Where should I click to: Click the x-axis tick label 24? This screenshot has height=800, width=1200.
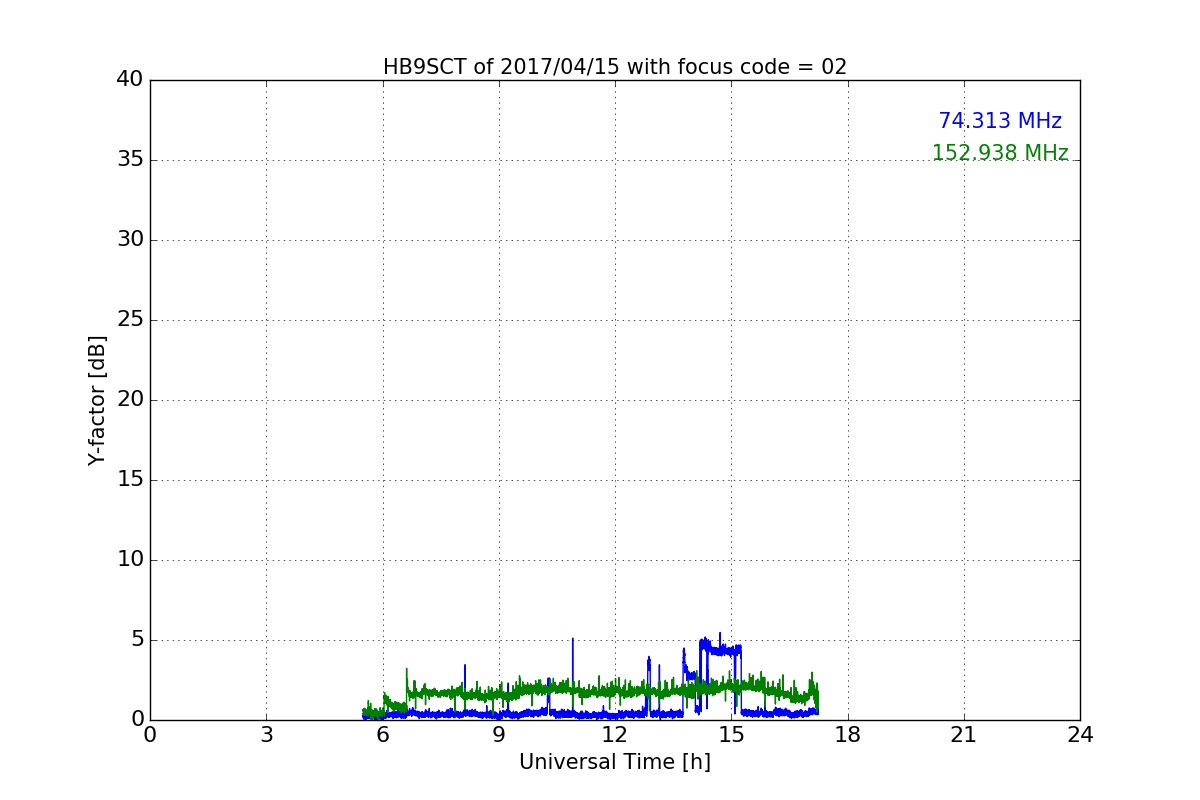pos(1080,735)
